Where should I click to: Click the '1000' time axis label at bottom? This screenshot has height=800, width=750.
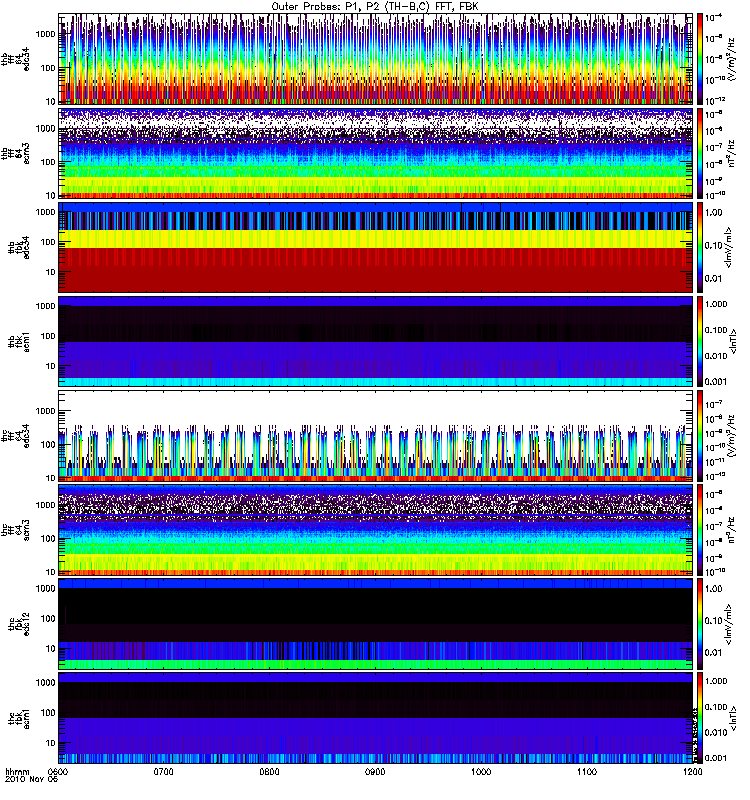(x=481, y=771)
